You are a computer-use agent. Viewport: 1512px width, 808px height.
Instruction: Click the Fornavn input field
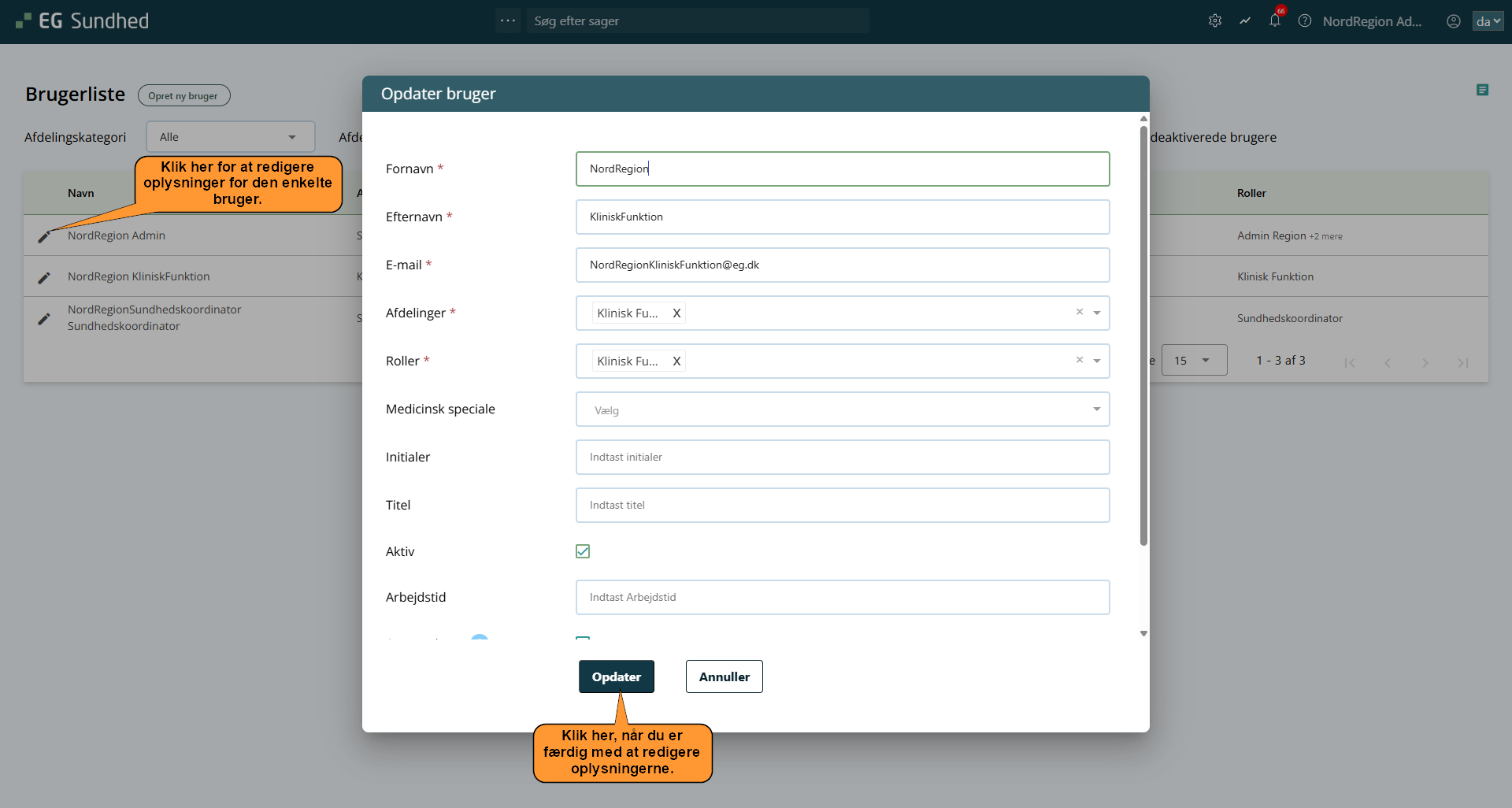(x=843, y=169)
